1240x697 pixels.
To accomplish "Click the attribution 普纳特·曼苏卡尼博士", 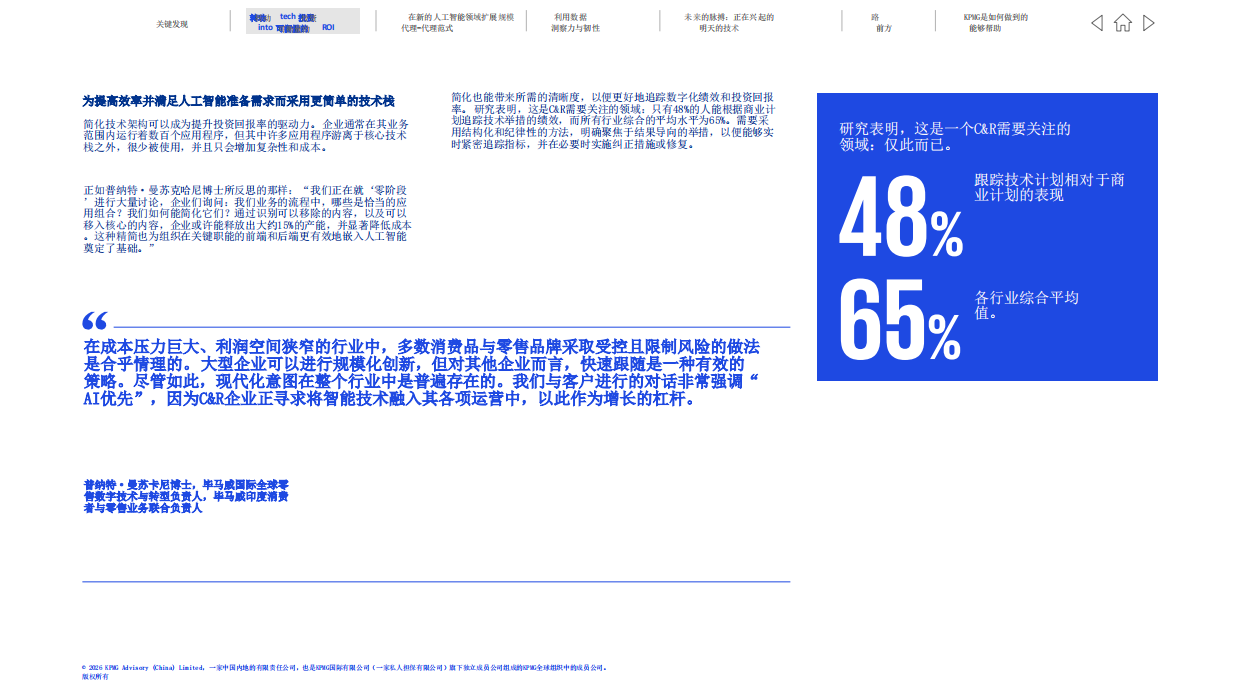I will (x=186, y=496).
